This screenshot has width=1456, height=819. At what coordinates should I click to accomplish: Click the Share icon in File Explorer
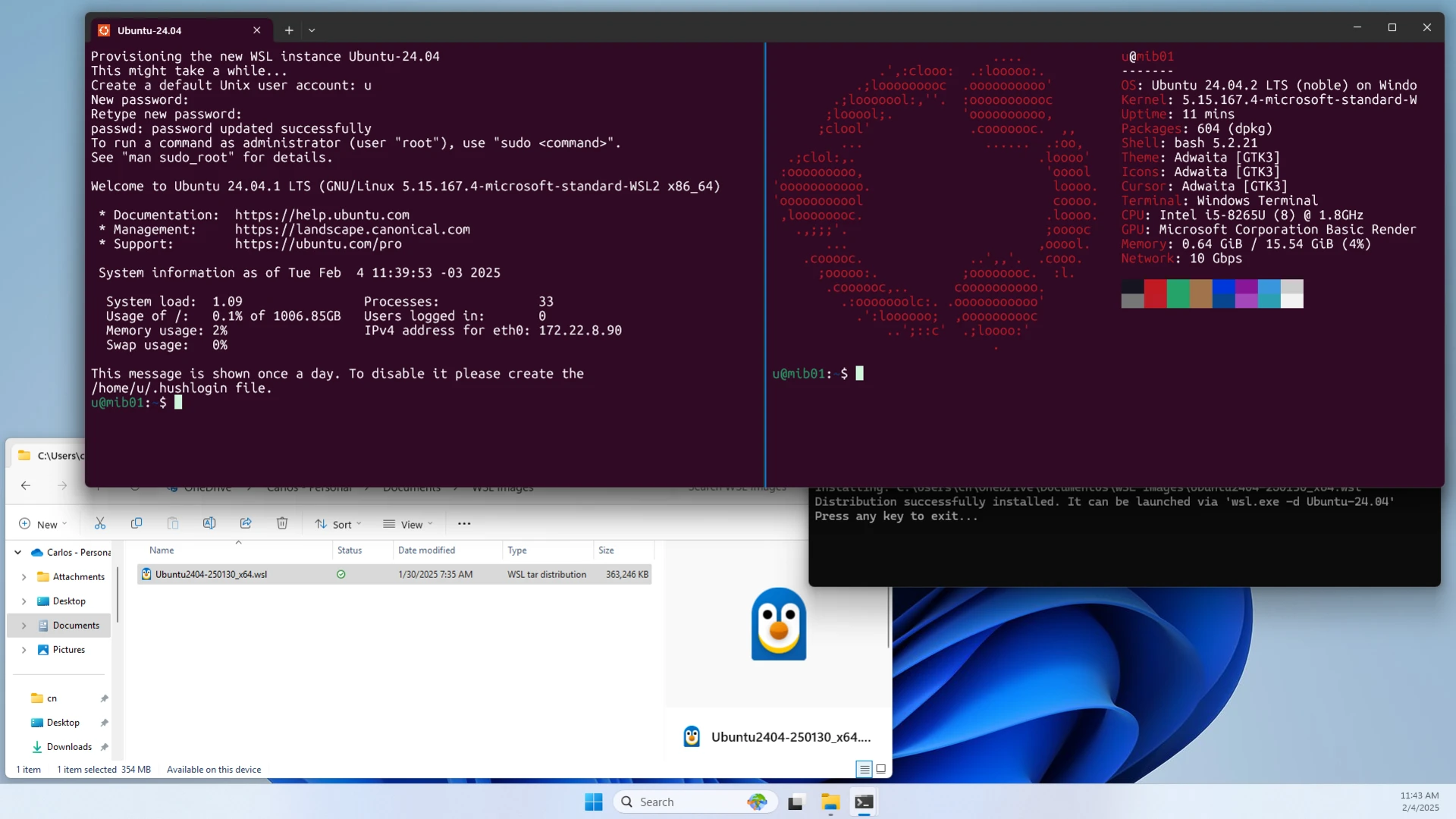tap(246, 523)
